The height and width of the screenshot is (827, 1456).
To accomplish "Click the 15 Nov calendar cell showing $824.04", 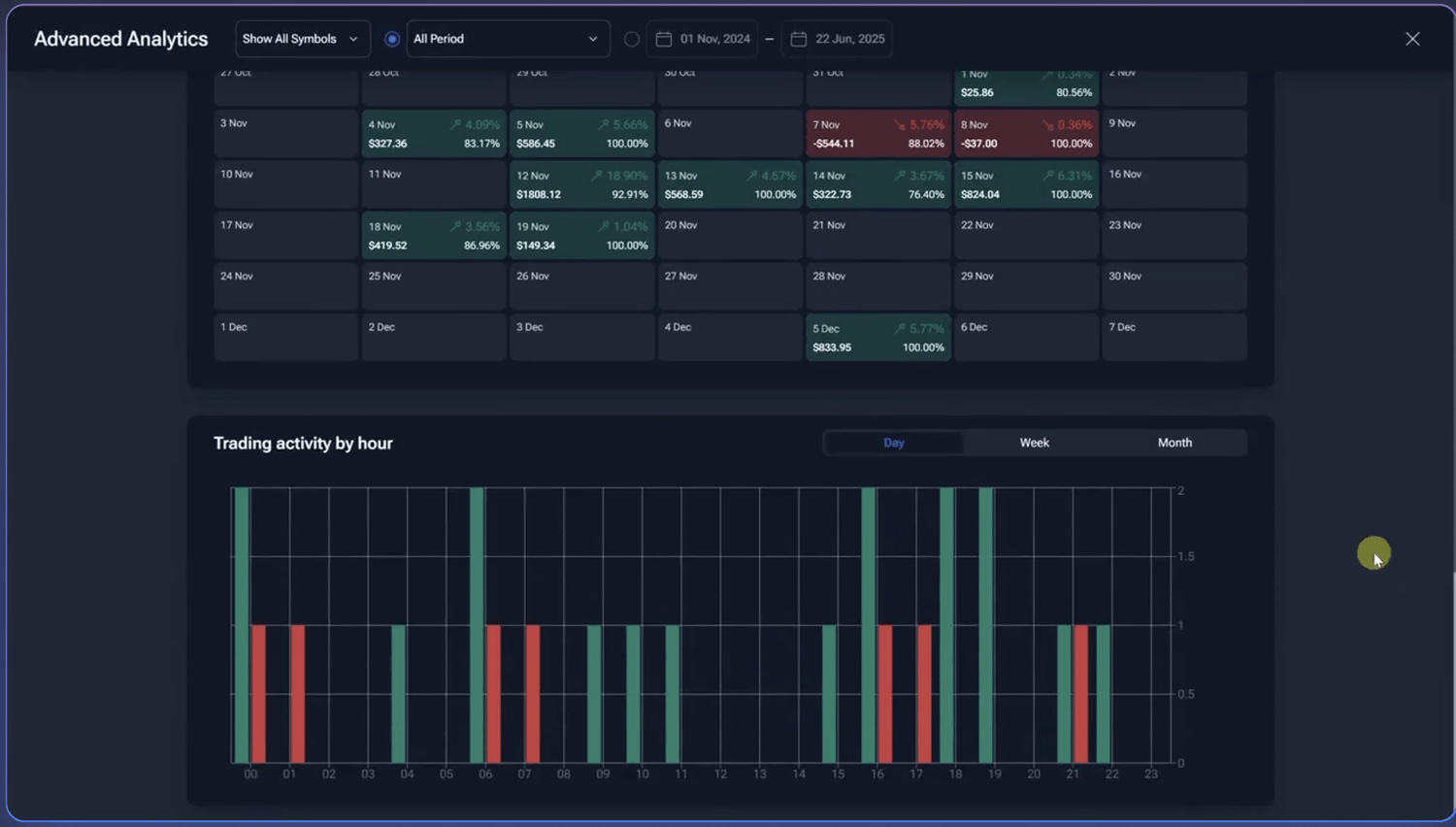I will 1026,184.
